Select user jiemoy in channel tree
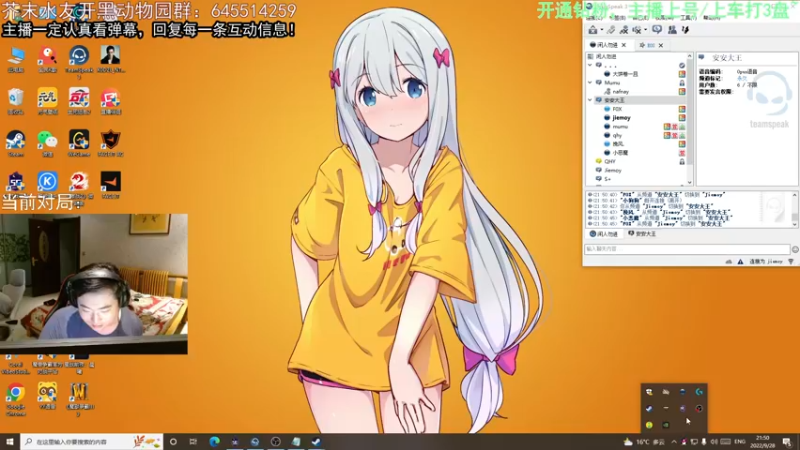 (621, 118)
